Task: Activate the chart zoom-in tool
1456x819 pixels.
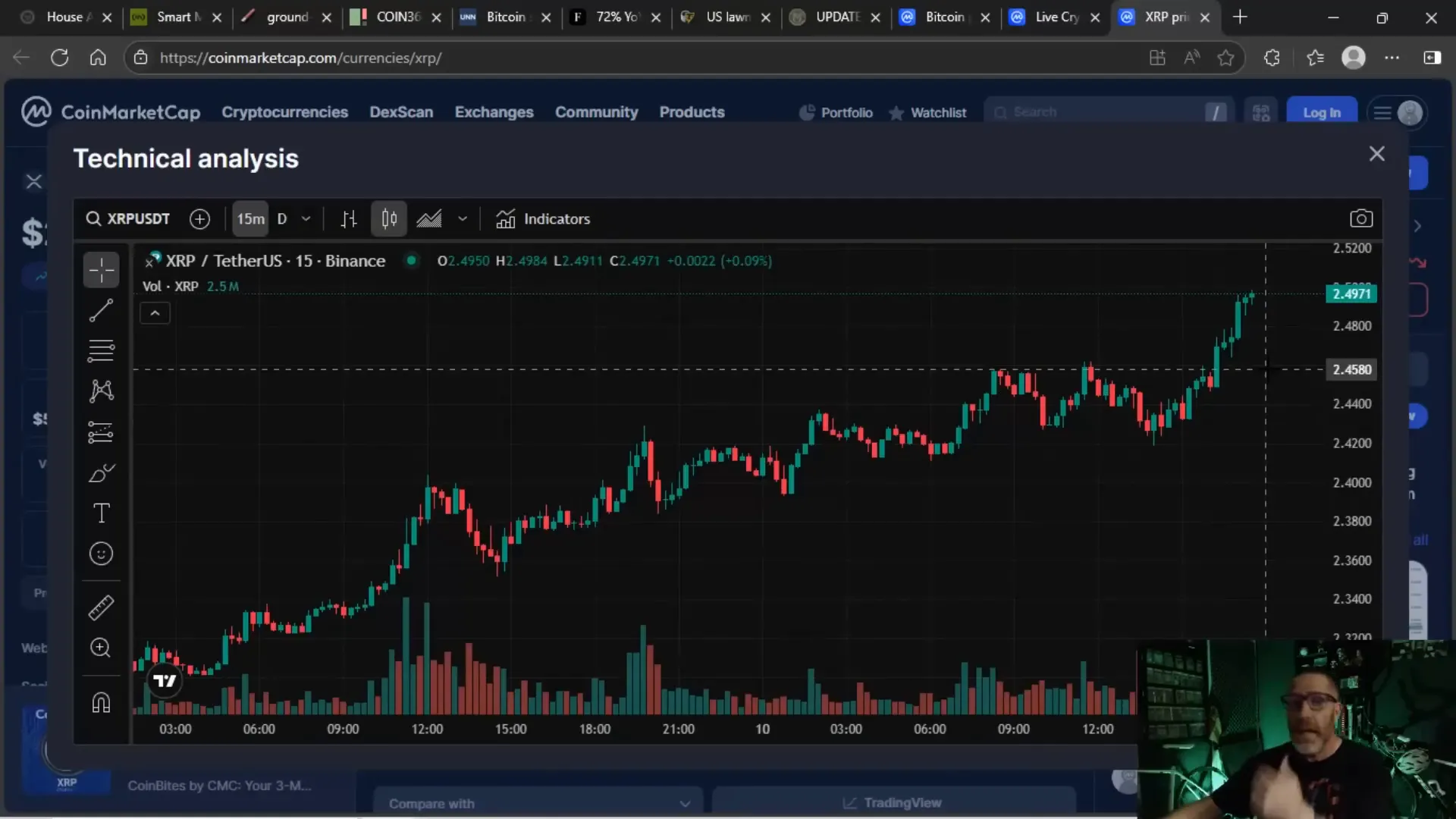Action: pos(101,648)
